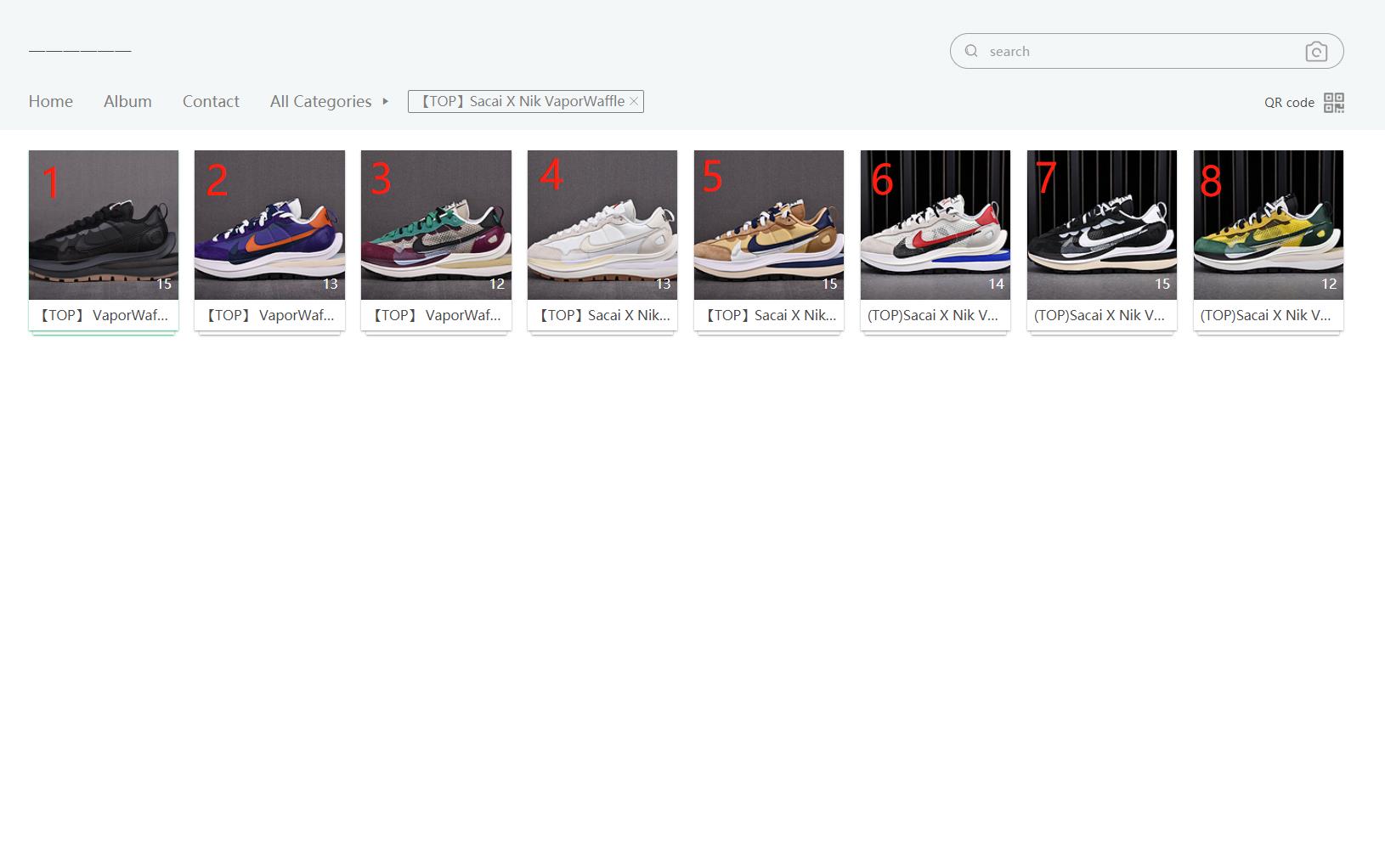This screenshot has width=1385, height=868.
Task: Click the title under the green-burgundy sneaker
Action: coord(436,315)
